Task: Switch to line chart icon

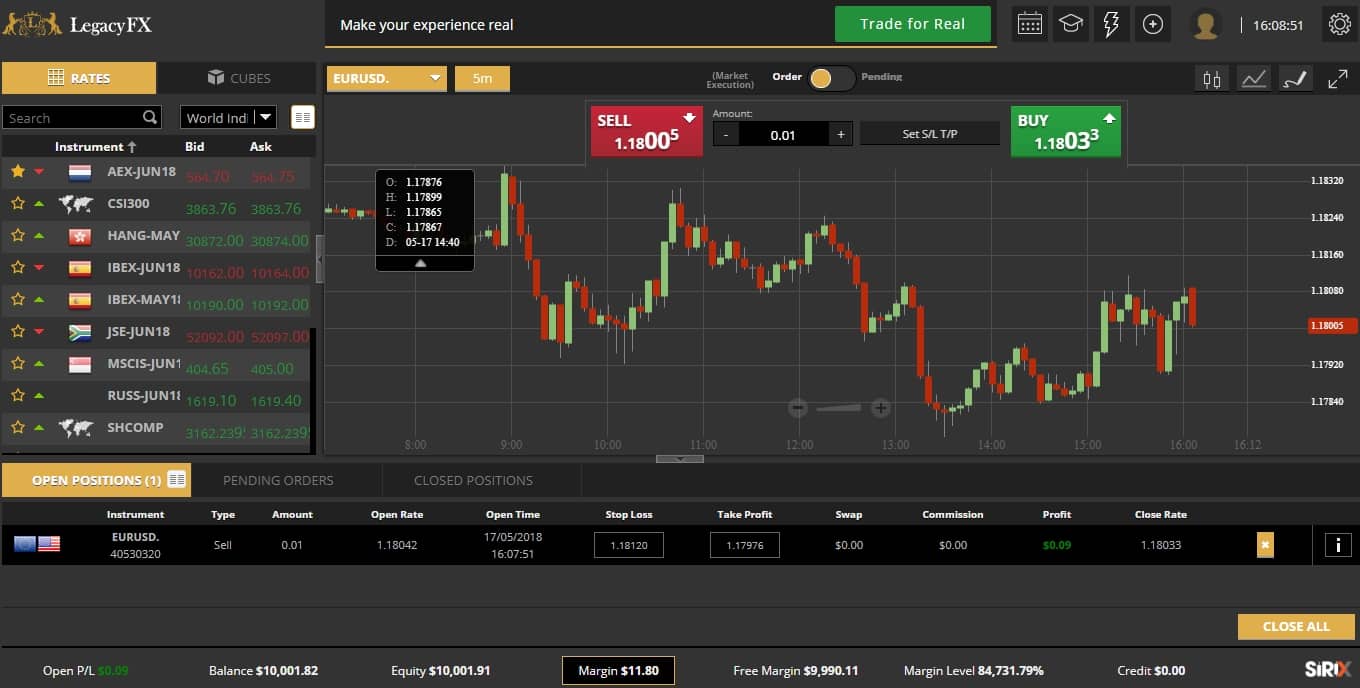Action: tap(1254, 79)
